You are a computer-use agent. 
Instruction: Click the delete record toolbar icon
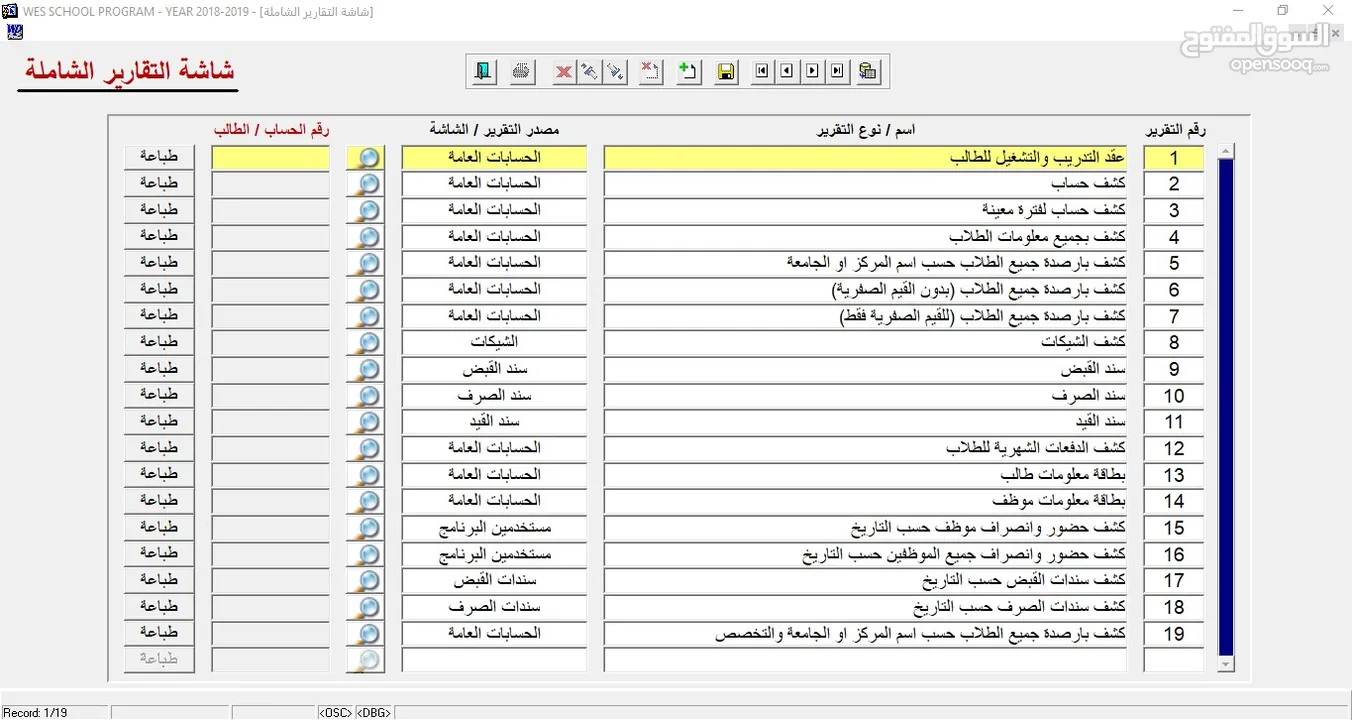[x=651, y=71]
